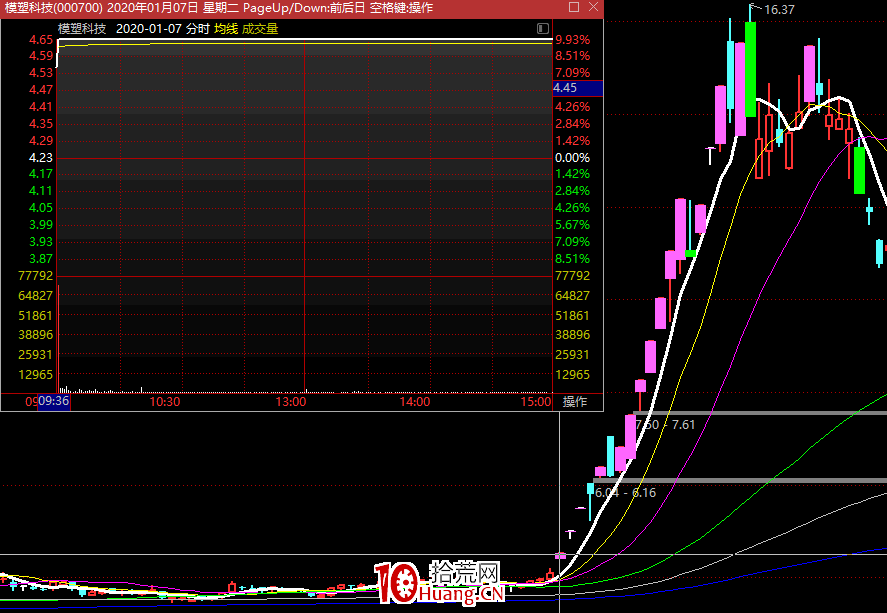This screenshot has width=887, height=613.
Task: Select the 6.04 - 6.16 gap label
Action: pyautogui.click(x=625, y=493)
